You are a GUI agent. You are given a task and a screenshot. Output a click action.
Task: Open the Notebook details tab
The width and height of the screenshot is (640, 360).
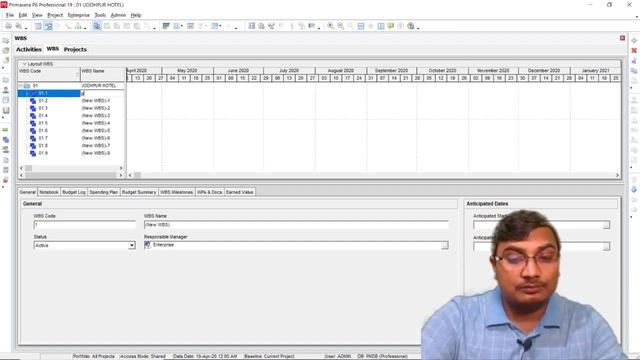[x=49, y=192]
